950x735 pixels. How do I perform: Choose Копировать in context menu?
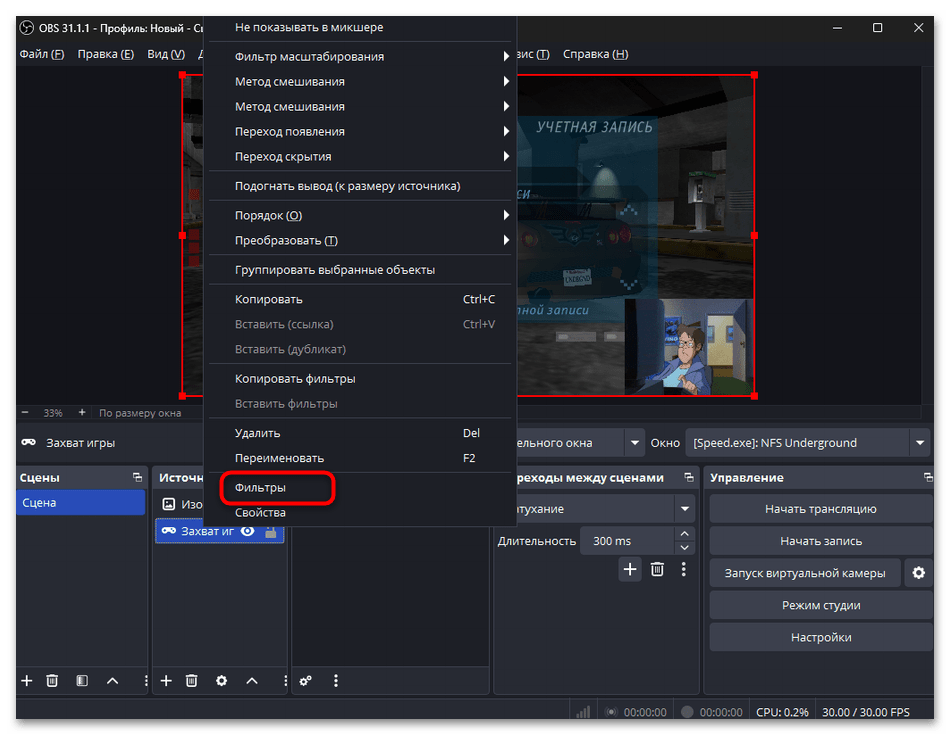click(360, 299)
